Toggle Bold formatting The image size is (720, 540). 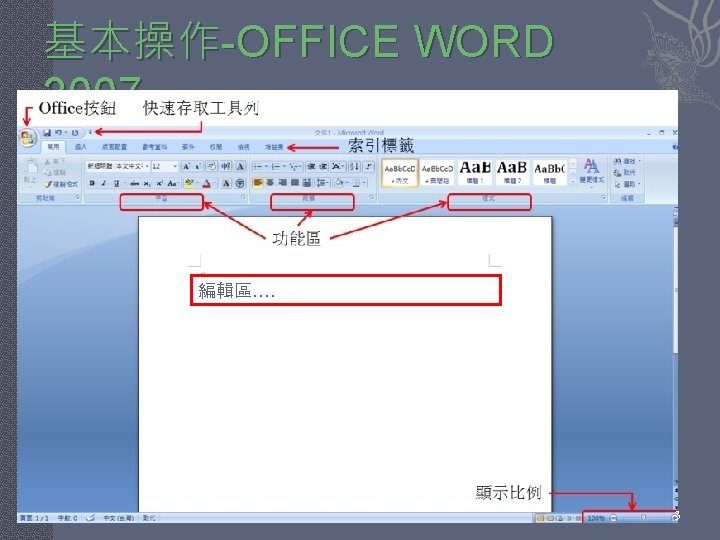(x=92, y=183)
